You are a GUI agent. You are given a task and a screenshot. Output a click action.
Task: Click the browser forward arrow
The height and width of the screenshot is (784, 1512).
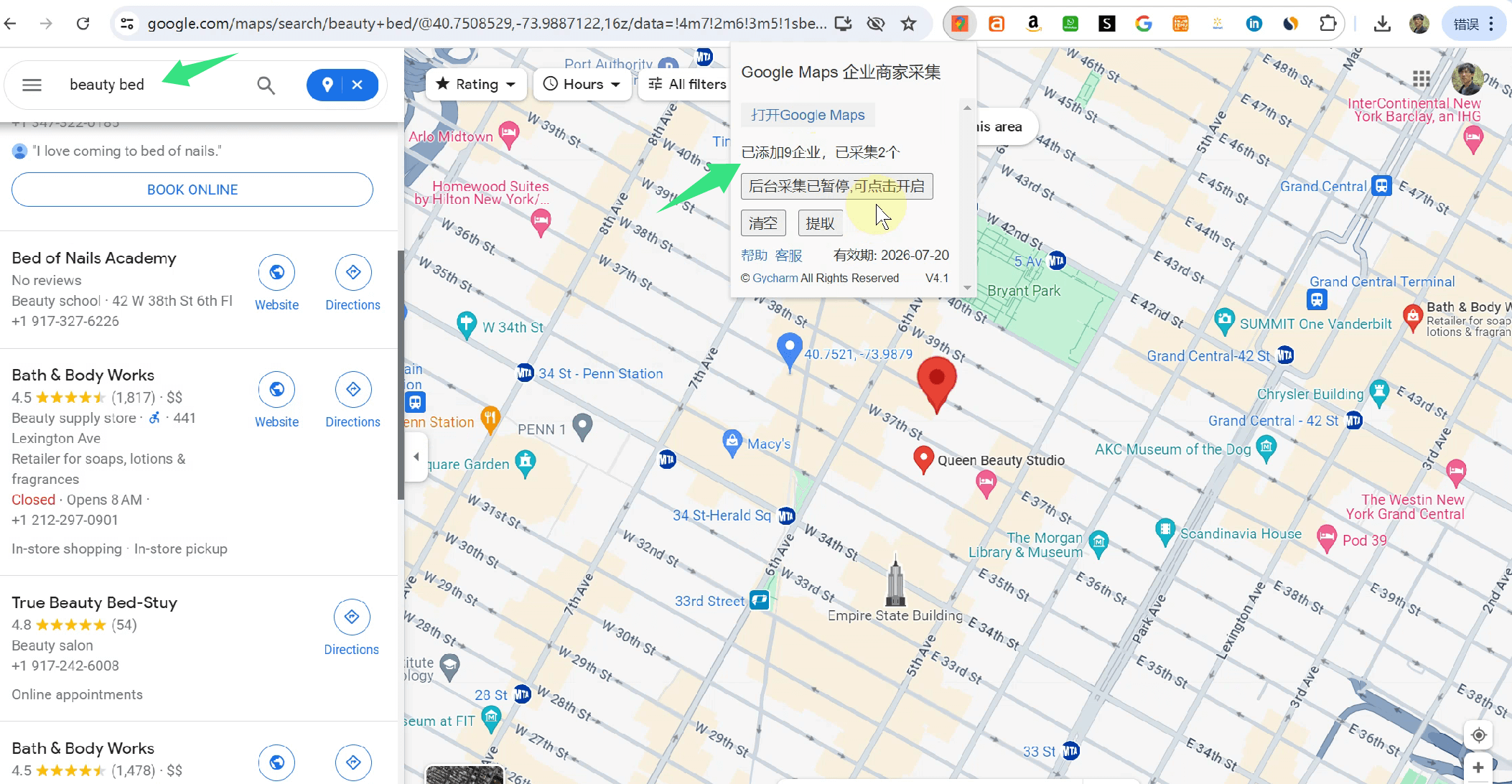click(x=46, y=24)
